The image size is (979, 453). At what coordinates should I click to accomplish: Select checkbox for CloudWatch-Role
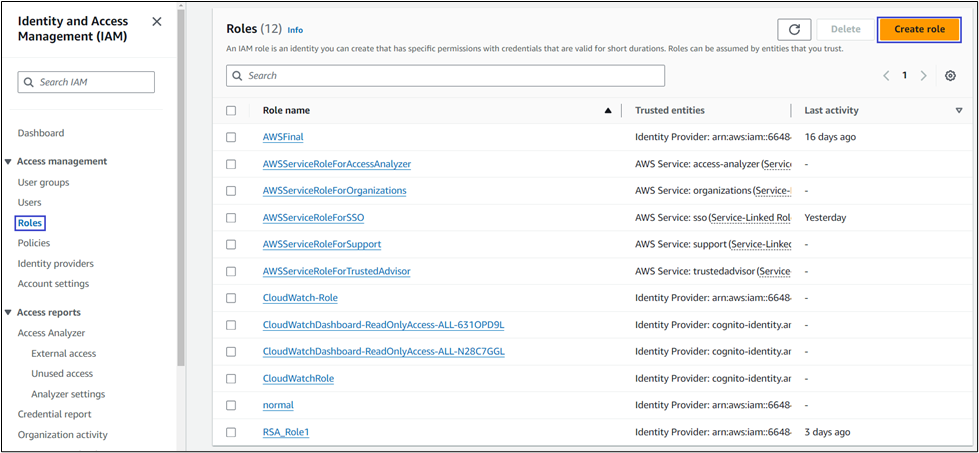tap(231, 298)
